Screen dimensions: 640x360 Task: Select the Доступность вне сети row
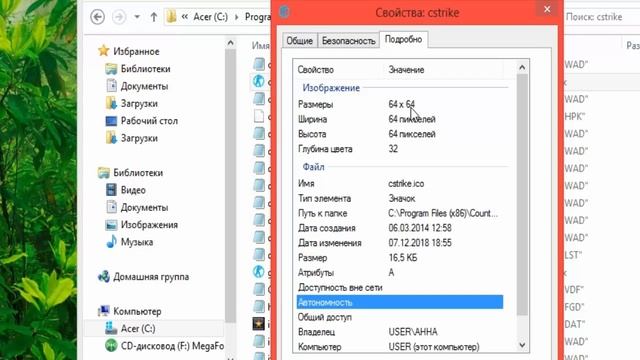click(400, 287)
